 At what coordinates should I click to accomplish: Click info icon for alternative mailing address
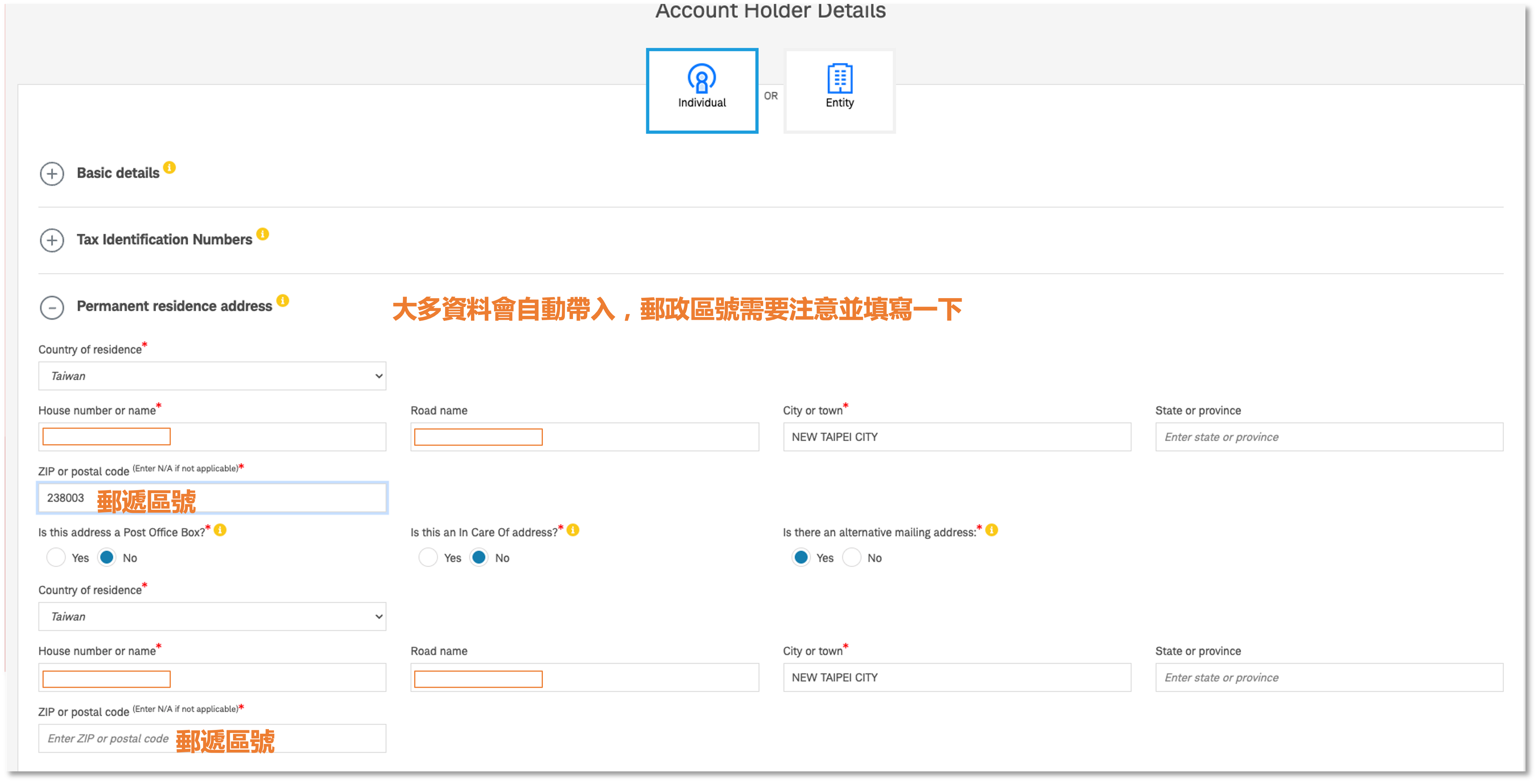992,530
